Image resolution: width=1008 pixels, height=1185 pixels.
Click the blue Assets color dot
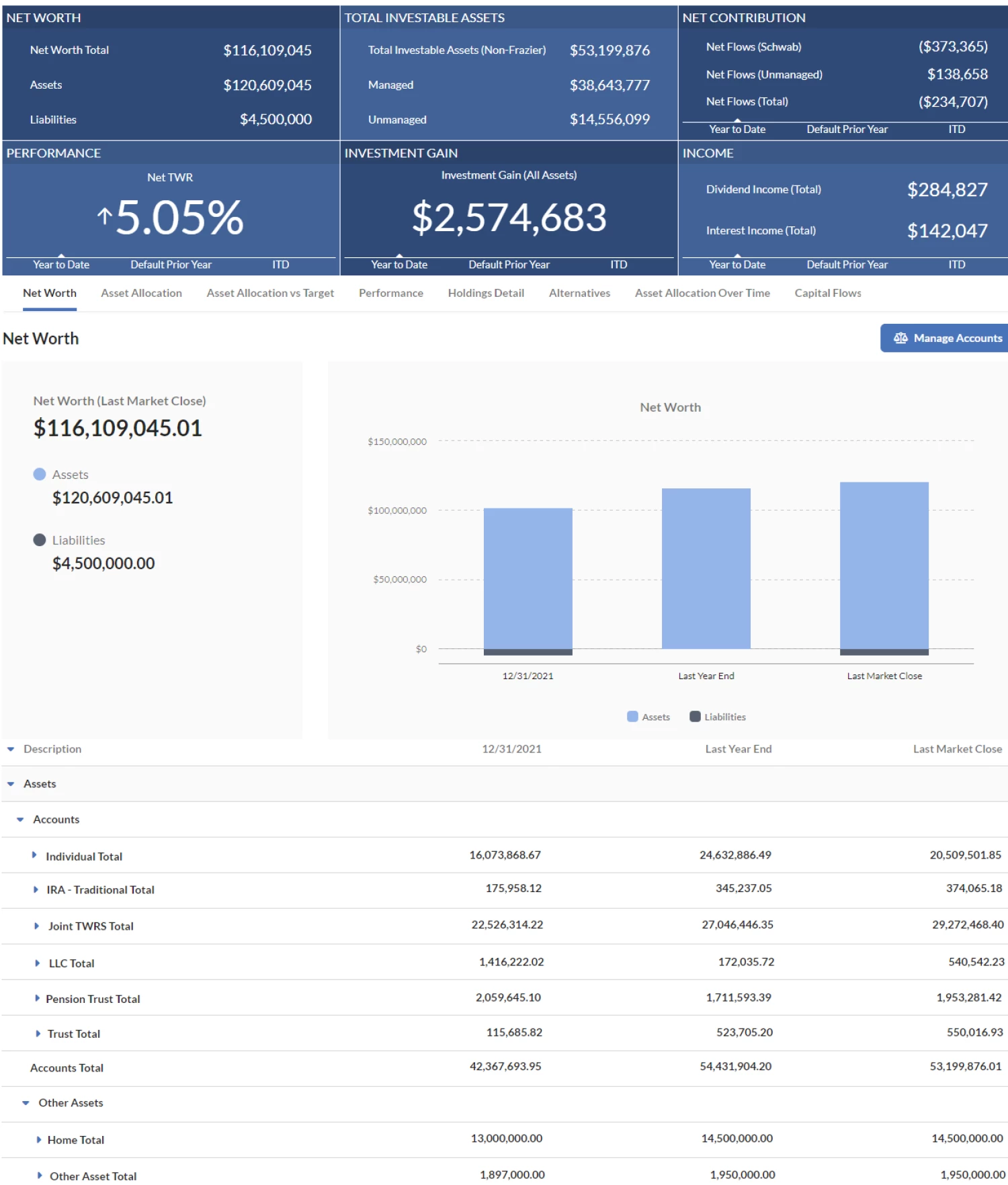pyautogui.click(x=40, y=474)
